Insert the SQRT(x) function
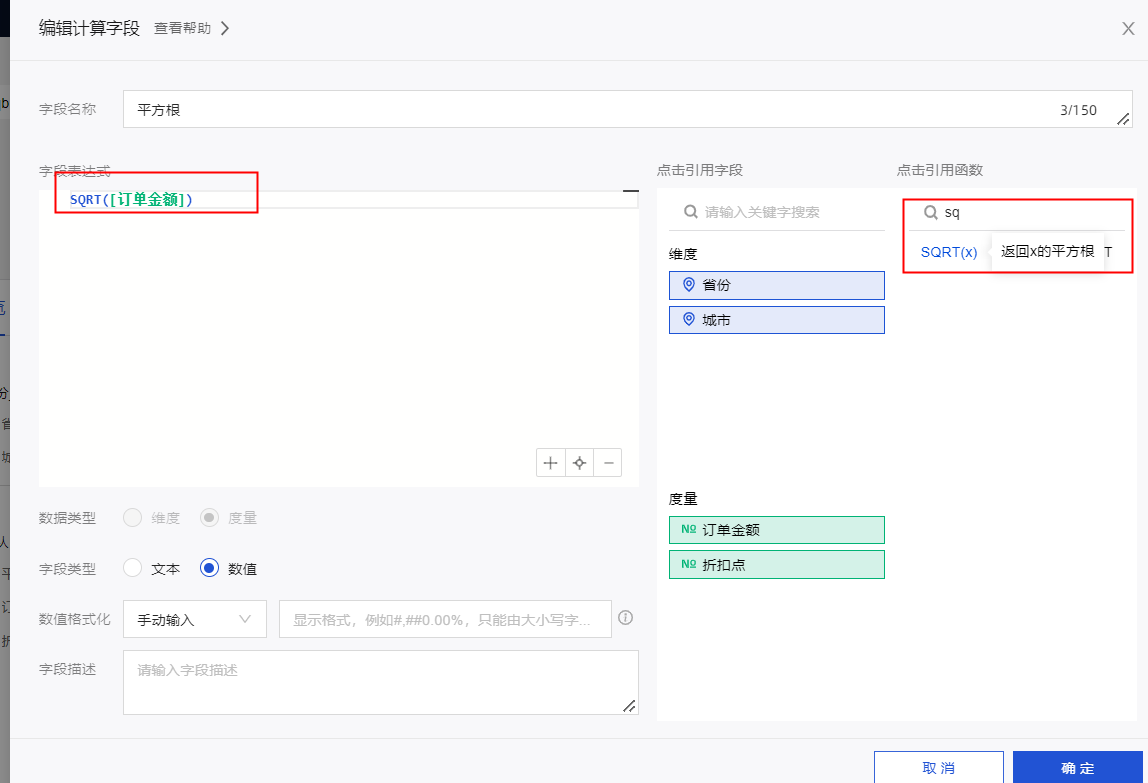The height and width of the screenshot is (783, 1148). click(x=949, y=252)
